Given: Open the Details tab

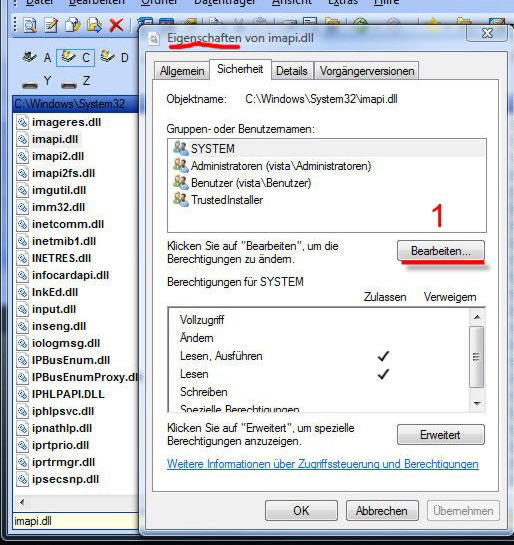Looking at the screenshot, I should 292,71.
